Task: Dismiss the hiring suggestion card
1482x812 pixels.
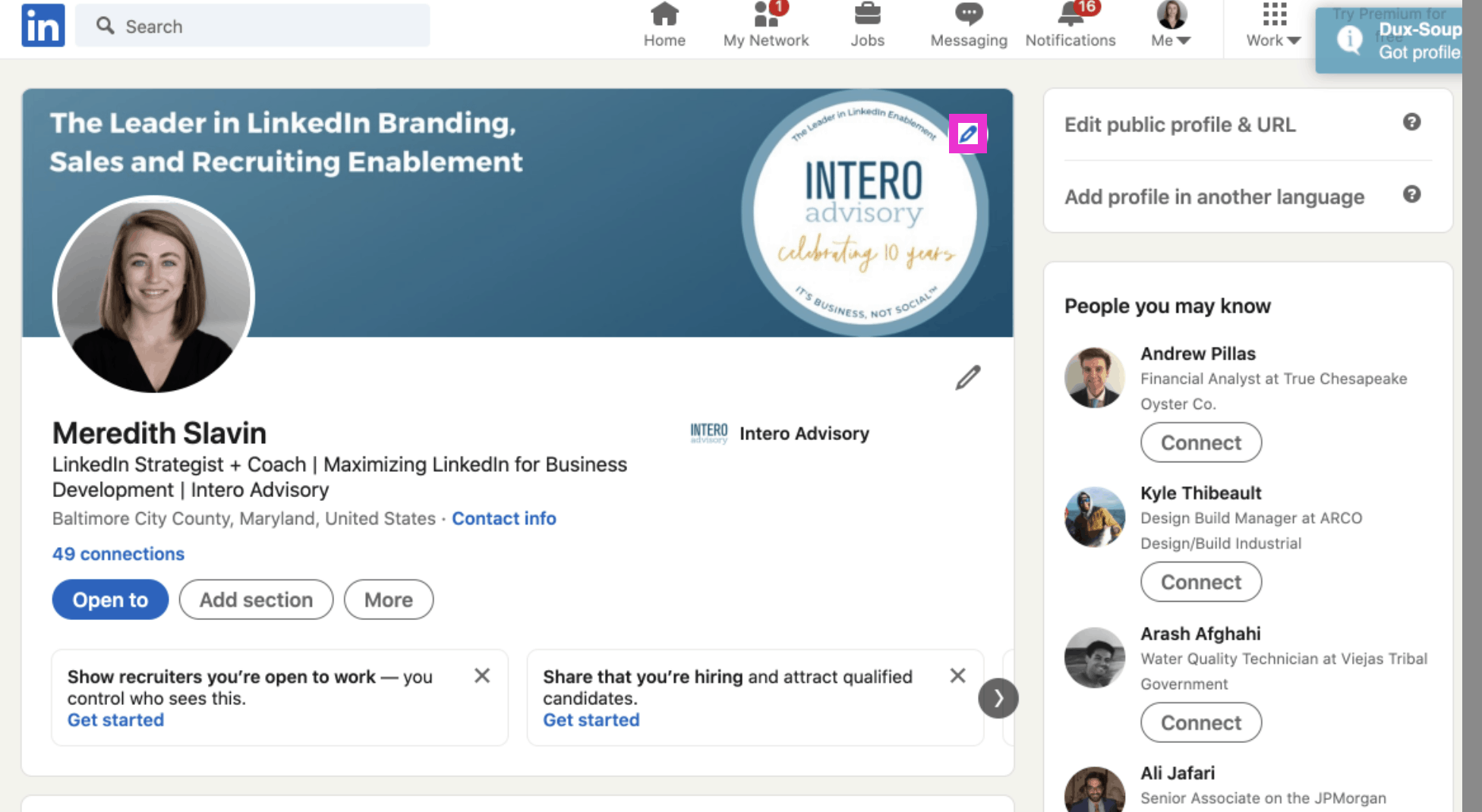Action: coord(957,675)
